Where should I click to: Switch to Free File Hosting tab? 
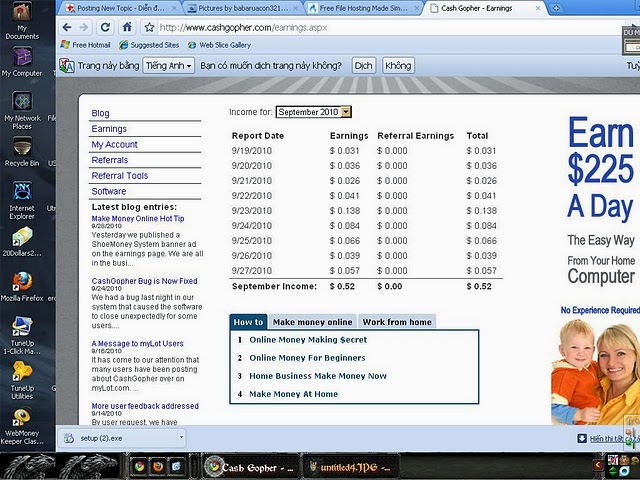coord(363,8)
